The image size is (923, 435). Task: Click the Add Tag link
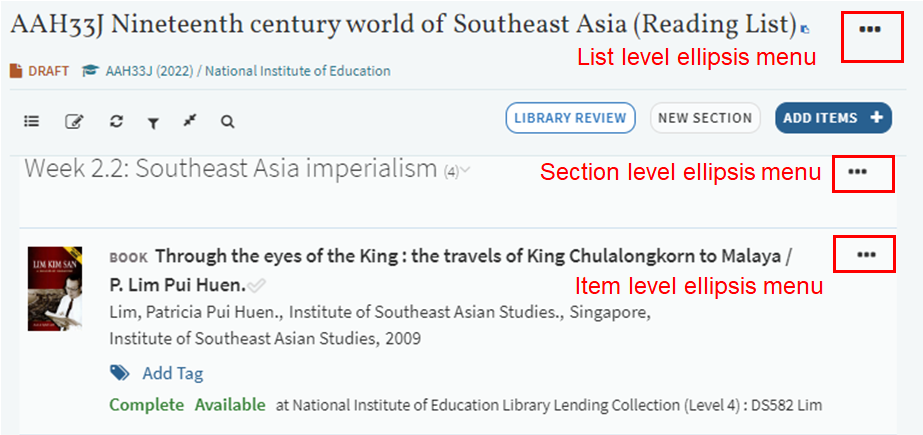click(x=172, y=373)
